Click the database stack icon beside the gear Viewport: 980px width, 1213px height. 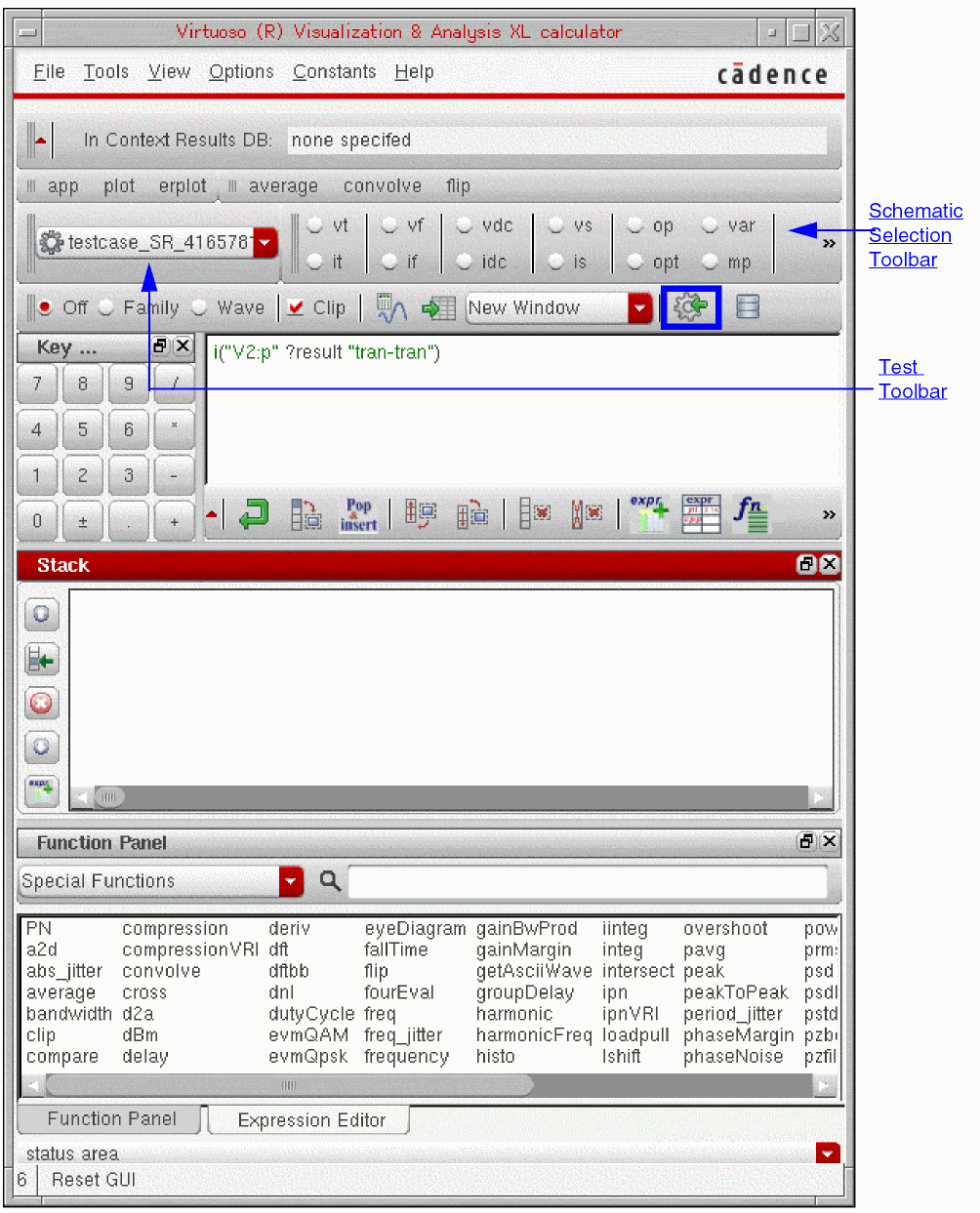748,307
